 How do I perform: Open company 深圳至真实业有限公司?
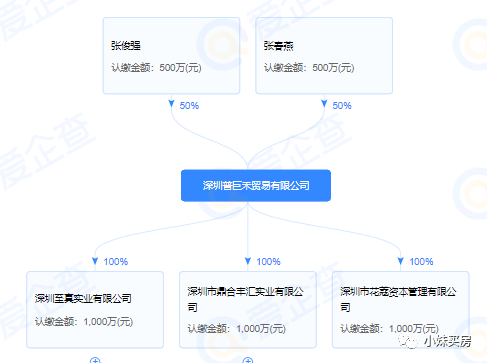pyautogui.click(x=83, y=298)
